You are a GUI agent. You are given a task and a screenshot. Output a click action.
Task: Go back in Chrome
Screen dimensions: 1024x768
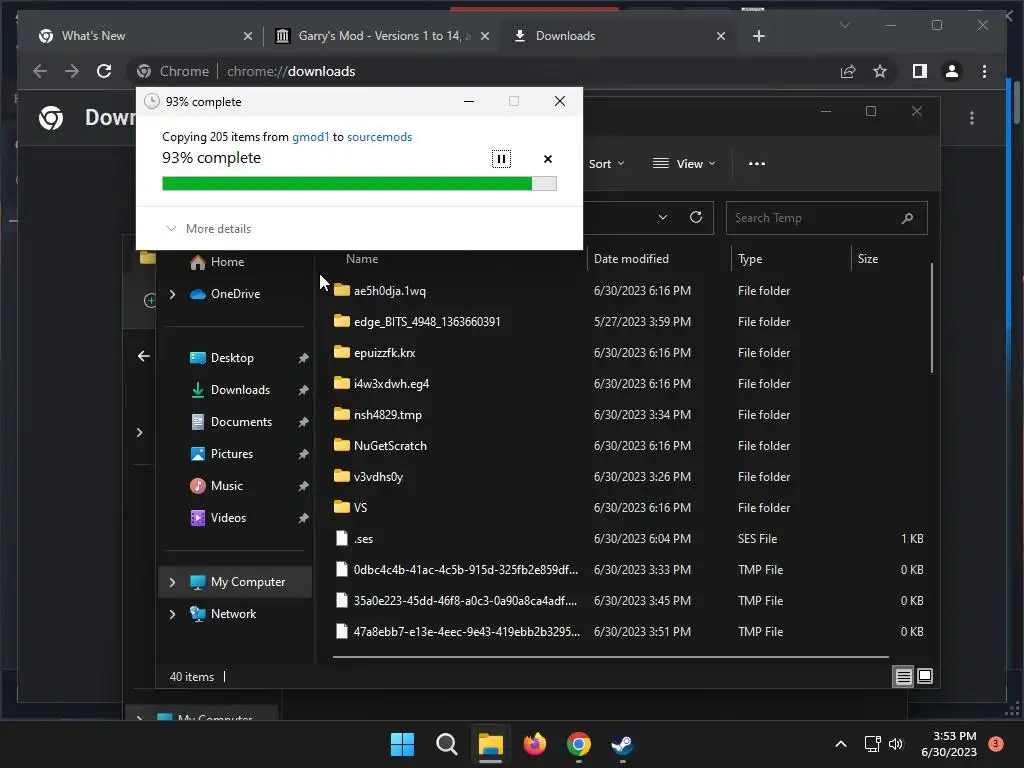pos(40,71)
